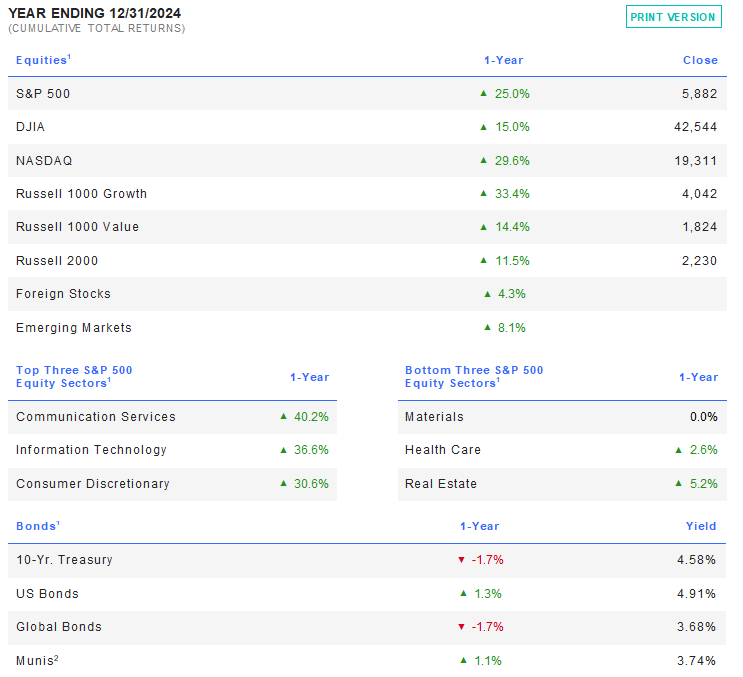Select the Materials sector label
Image resolution: width=743 pixels, height=677 pixels.
tap(434, 417)
